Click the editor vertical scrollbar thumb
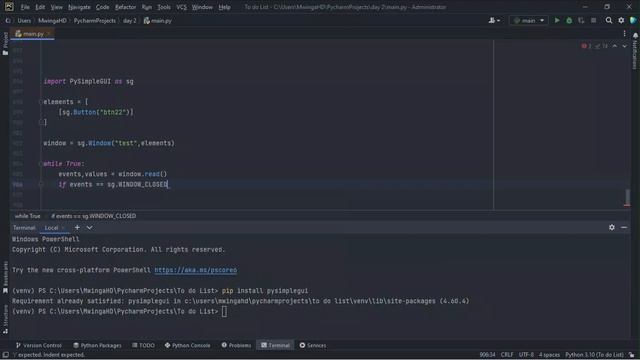 pos(627,197)
